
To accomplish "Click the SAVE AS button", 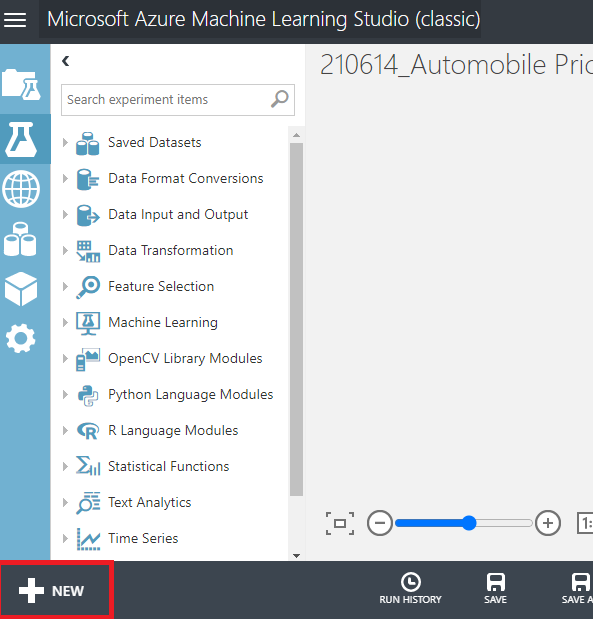I will coord(578,588).
